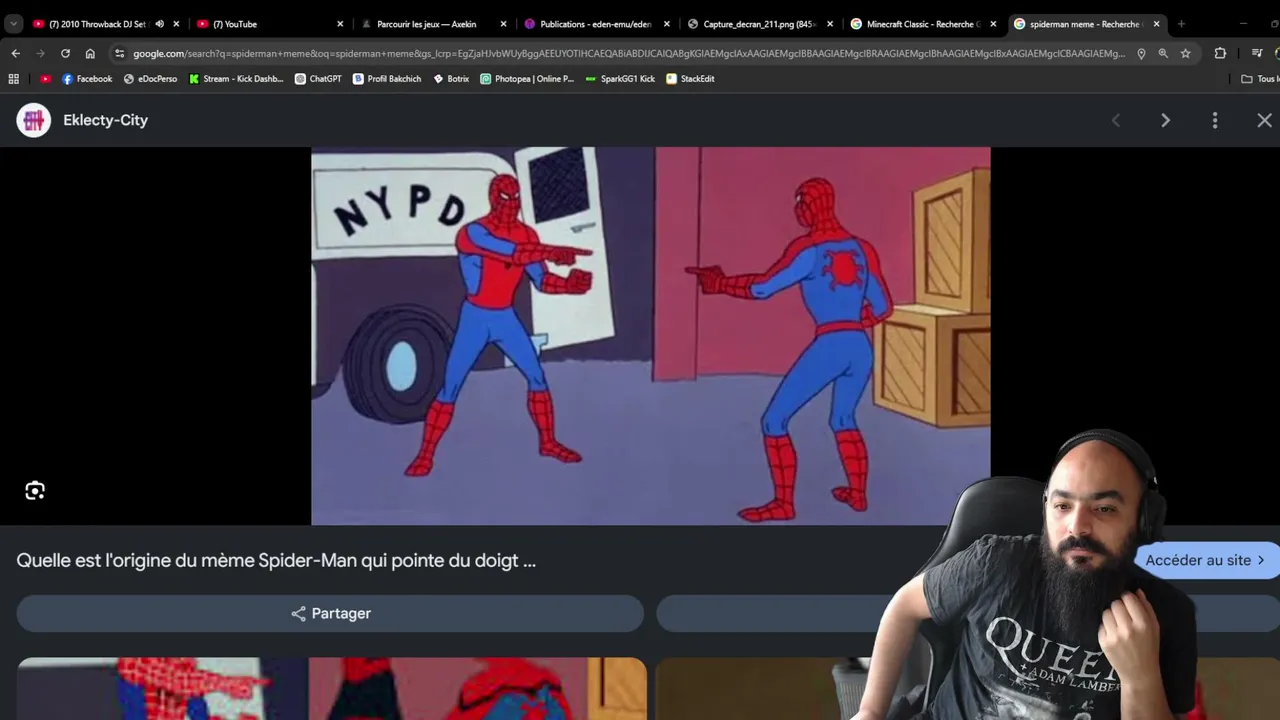Screen dimensions: 1280x720
Task: Mute the 2010 Throwback DJ Set tab audio
Action: [159, 24]
